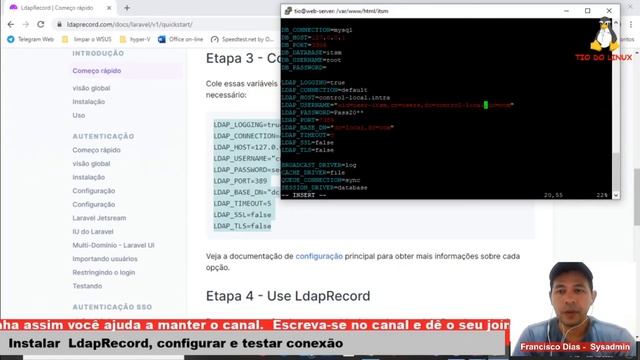This screenshot has height=360, width=640.
Task: Close the PuTTY terminal window
Action: point(609,11)
